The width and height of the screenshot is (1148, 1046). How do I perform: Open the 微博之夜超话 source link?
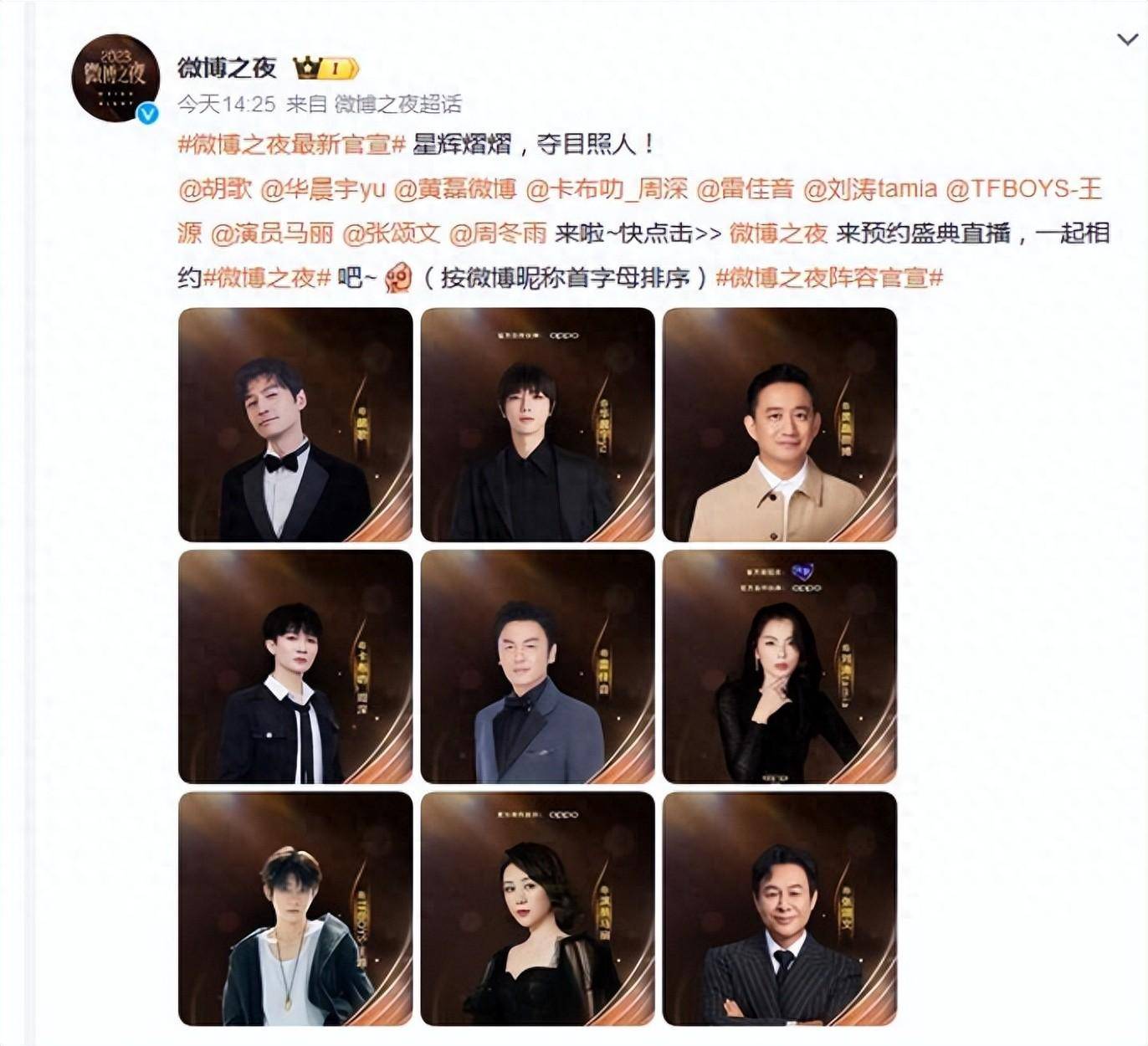tap(398, 104)
